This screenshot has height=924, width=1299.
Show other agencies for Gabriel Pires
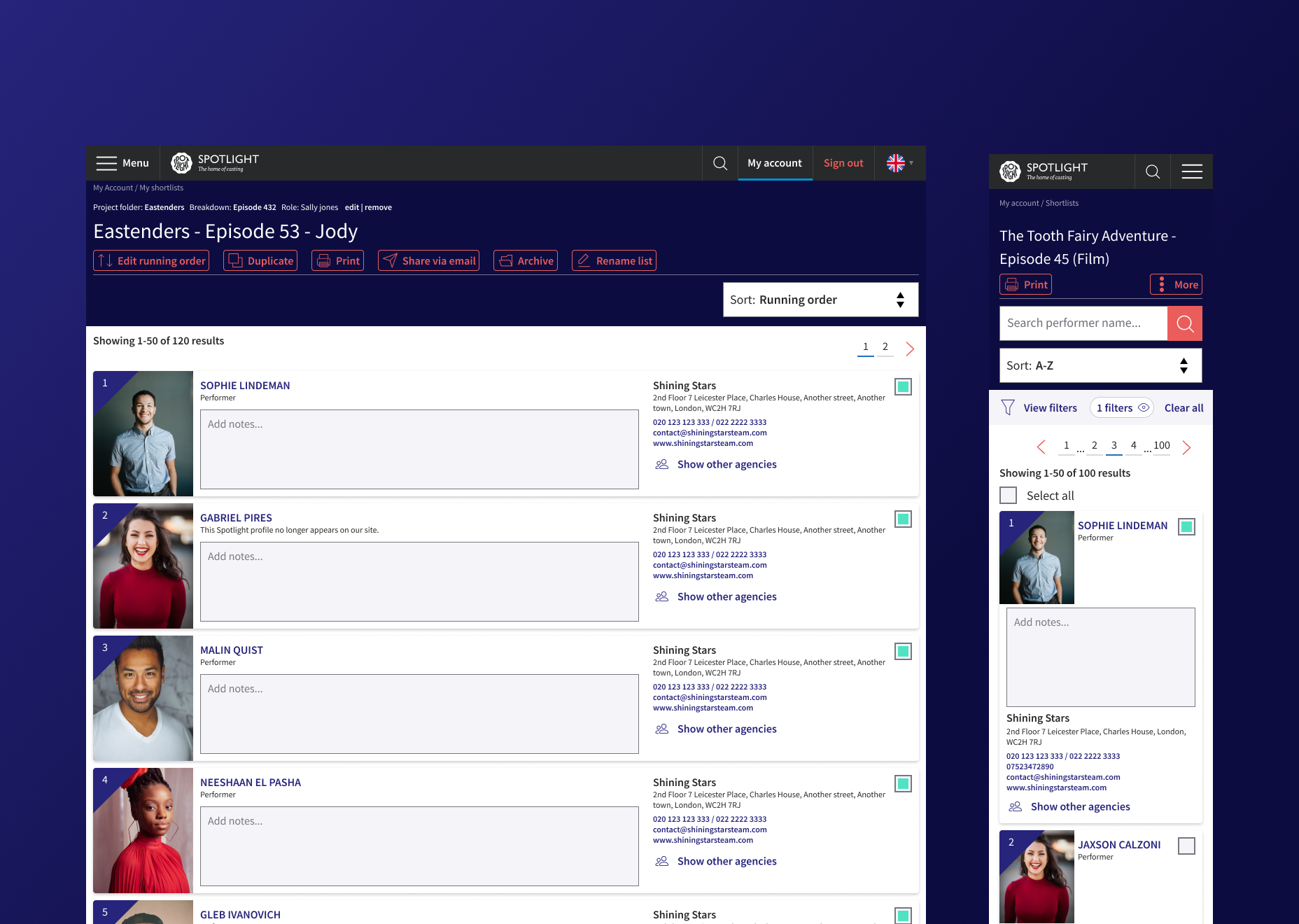pos(716,596)
